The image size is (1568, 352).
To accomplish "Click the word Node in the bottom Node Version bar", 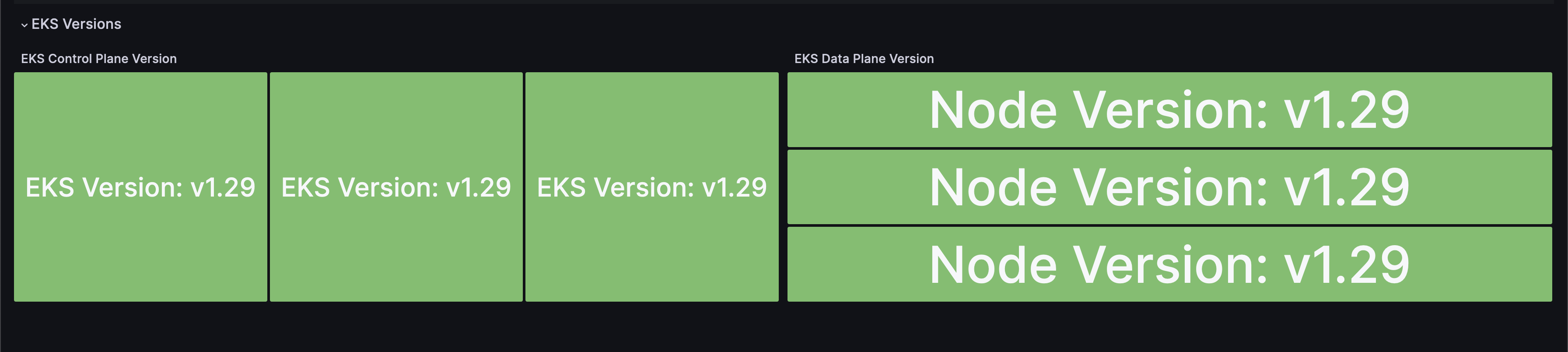I will pyautogui.click(x=994, y=265).
